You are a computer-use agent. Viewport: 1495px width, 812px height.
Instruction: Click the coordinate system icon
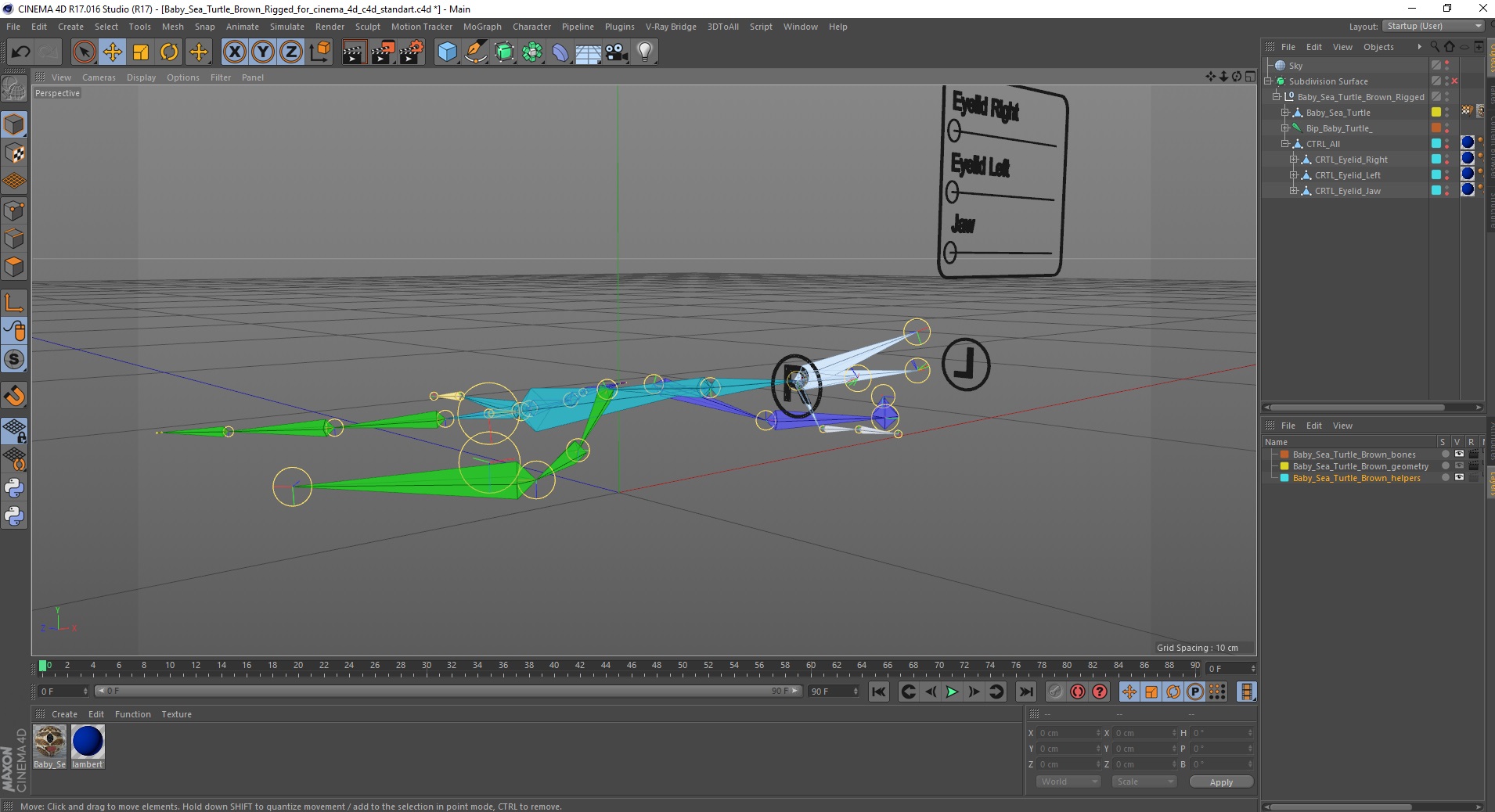319,52
